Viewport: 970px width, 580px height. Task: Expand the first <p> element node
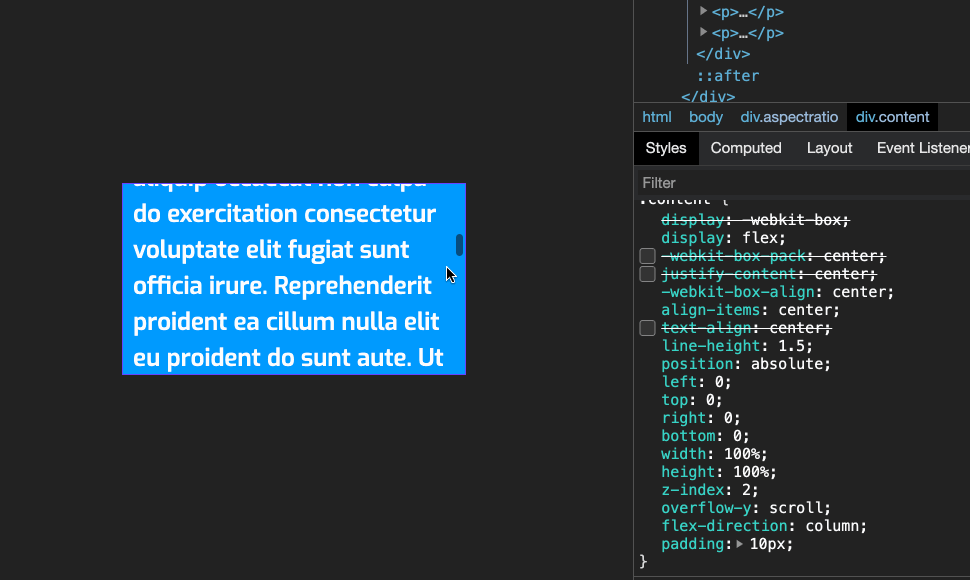[703, 11]
